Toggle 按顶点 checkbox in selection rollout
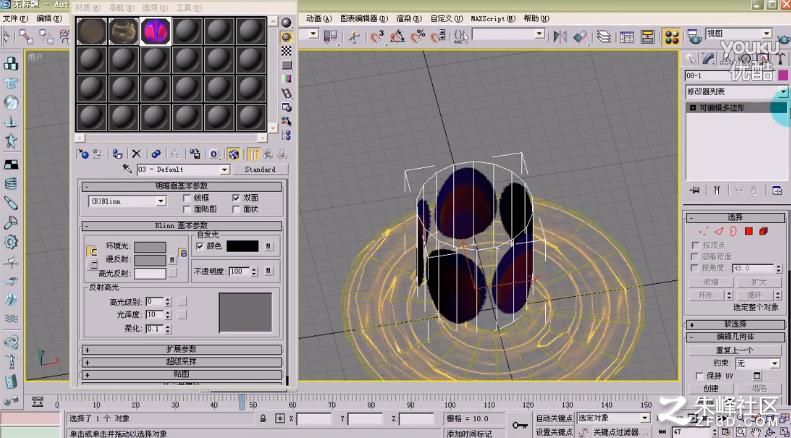The image size is (791, 438). point(696,245)
